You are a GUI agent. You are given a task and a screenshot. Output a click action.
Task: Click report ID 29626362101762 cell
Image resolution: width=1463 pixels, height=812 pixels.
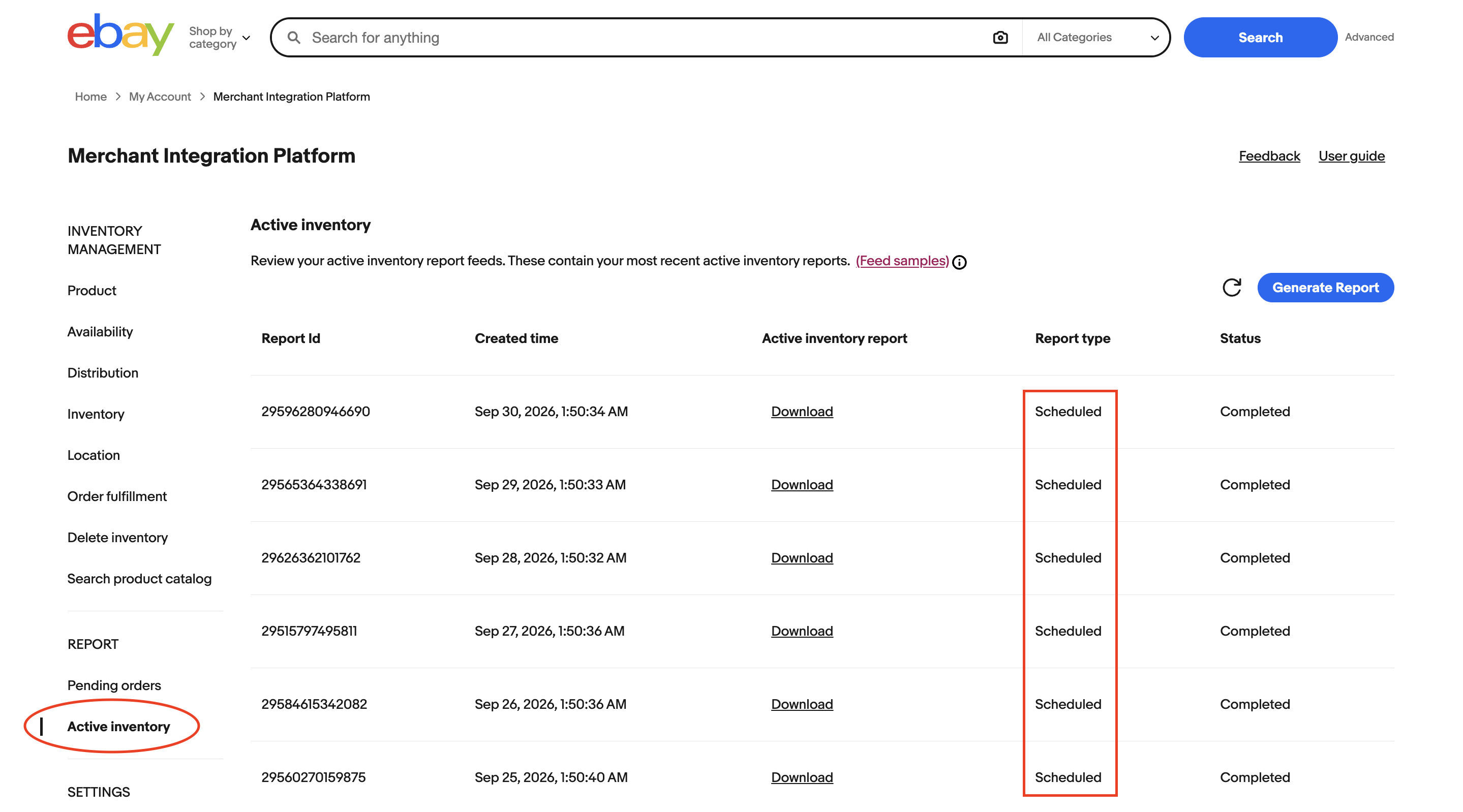coord(311,557)
